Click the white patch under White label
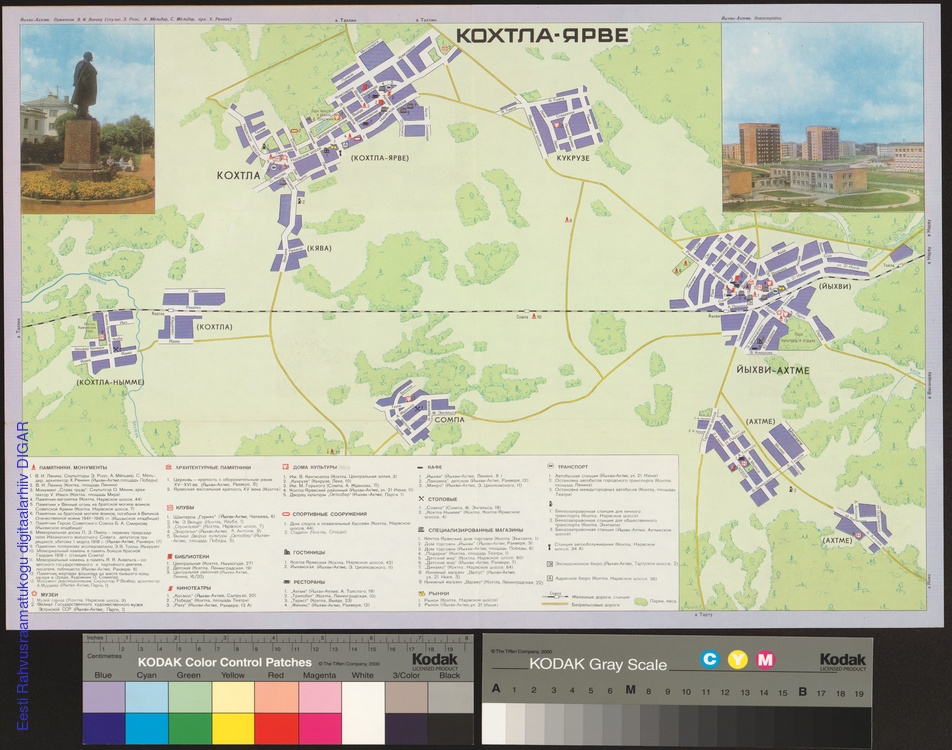Image resolution: width=952 pixels, height=750 pixels. tap(363, 712)
